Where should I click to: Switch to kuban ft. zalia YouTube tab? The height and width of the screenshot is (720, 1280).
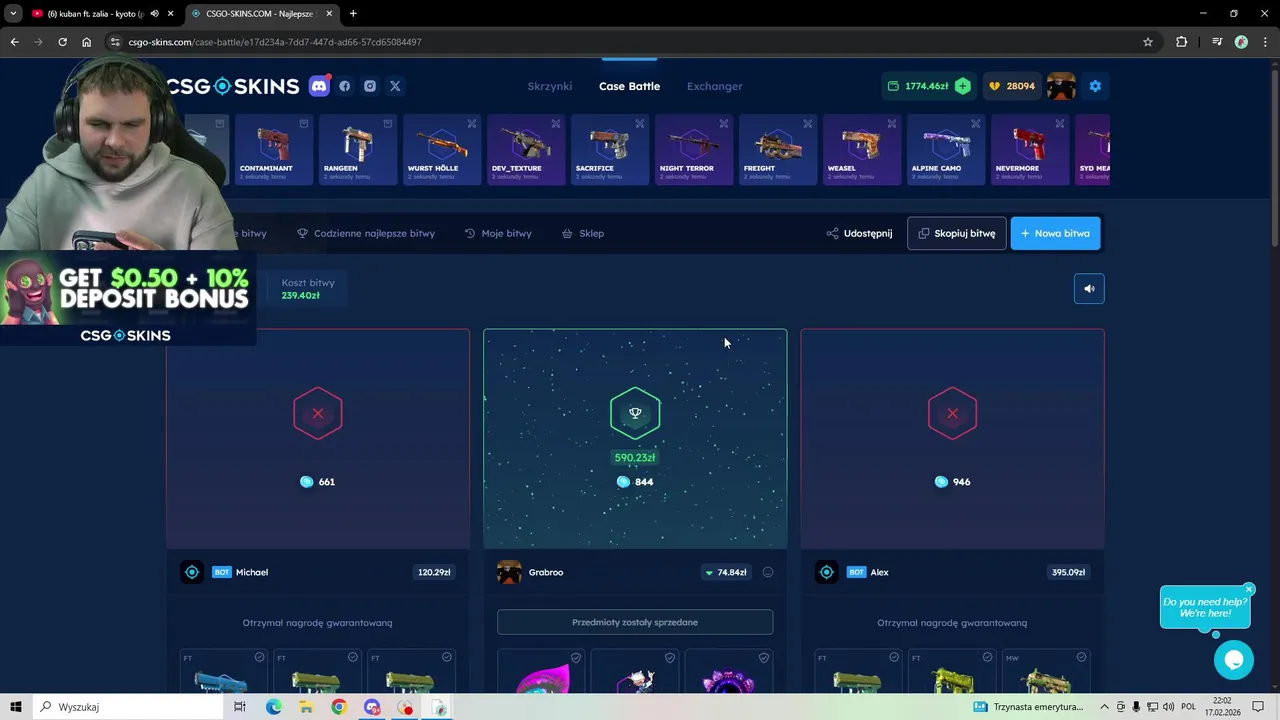coord(103,13)
